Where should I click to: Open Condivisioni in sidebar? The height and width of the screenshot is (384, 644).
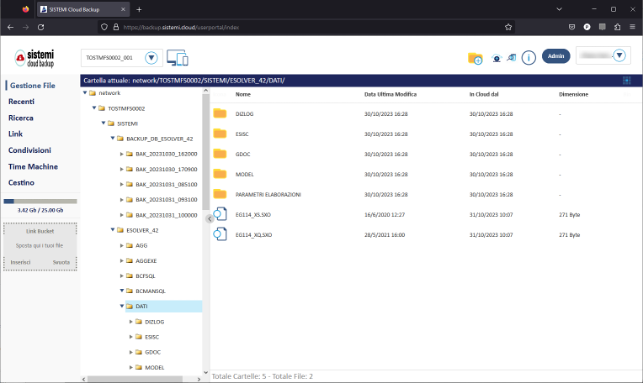pos(30,150)
